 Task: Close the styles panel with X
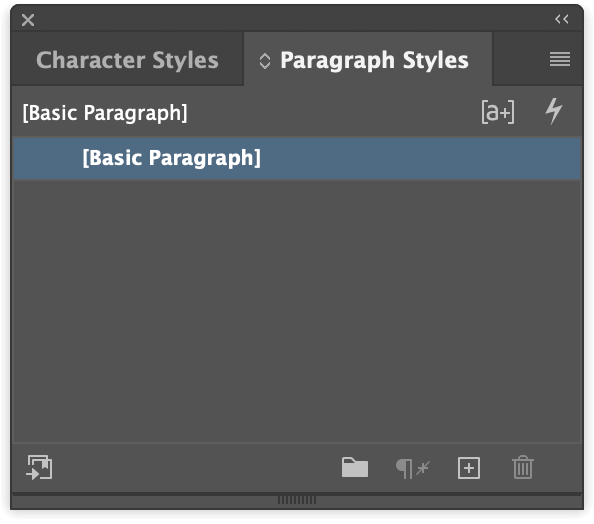[x=28, y=20]
